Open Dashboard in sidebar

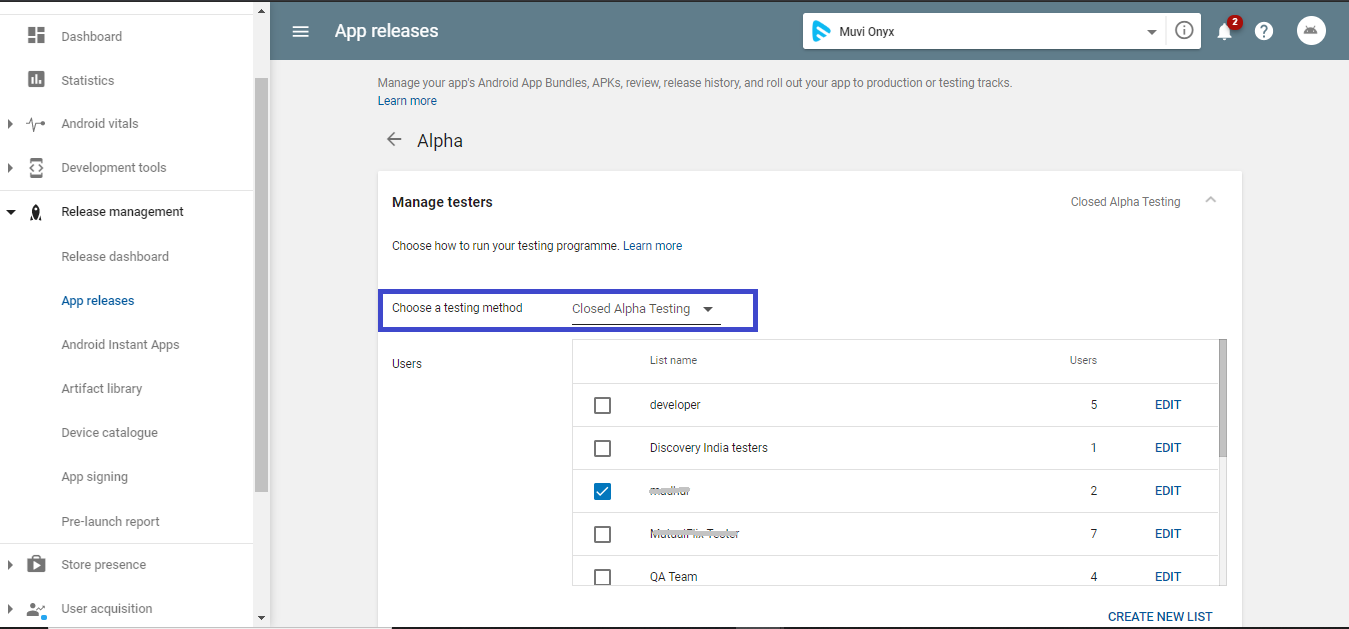click(x=92, y=37)
